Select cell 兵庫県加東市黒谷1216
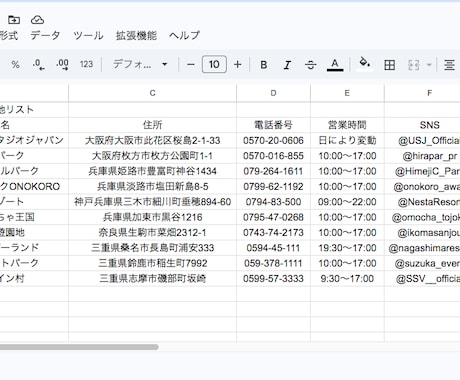460x380 pixels. click(152, 217)
